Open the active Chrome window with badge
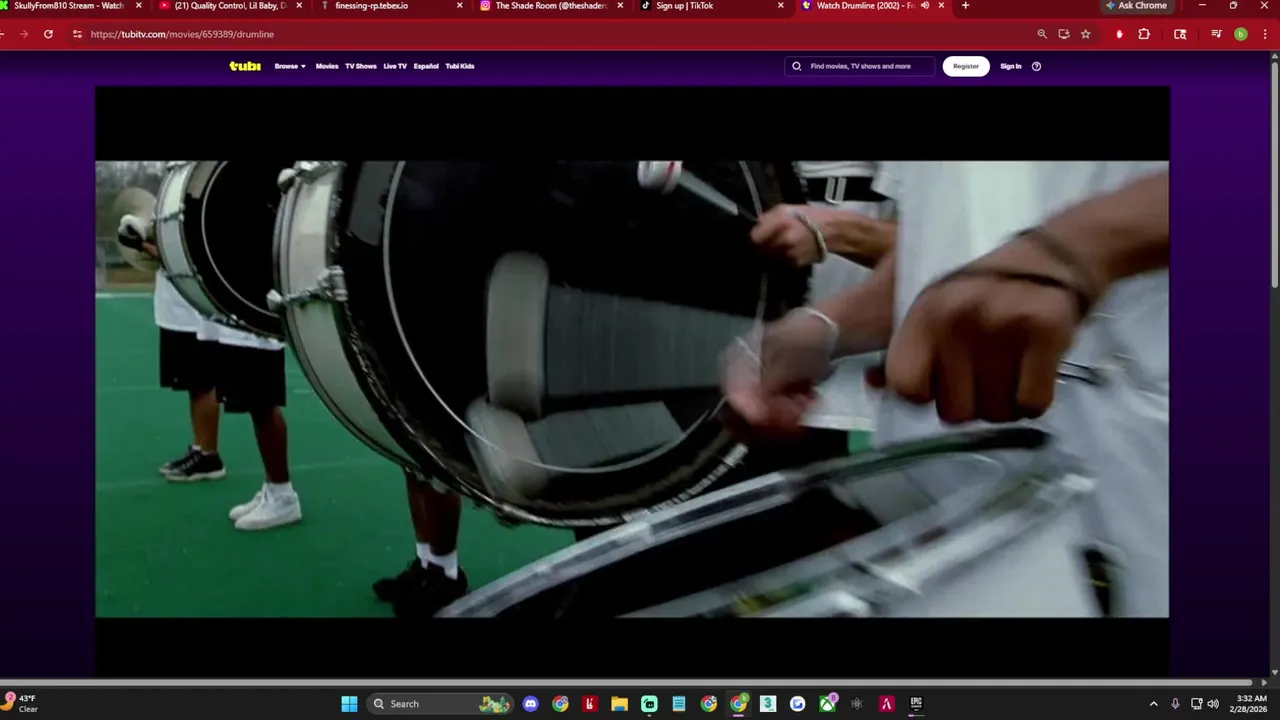Image resolution: width=1280 pixels, height=720 pixels. (x=738, y=704)
